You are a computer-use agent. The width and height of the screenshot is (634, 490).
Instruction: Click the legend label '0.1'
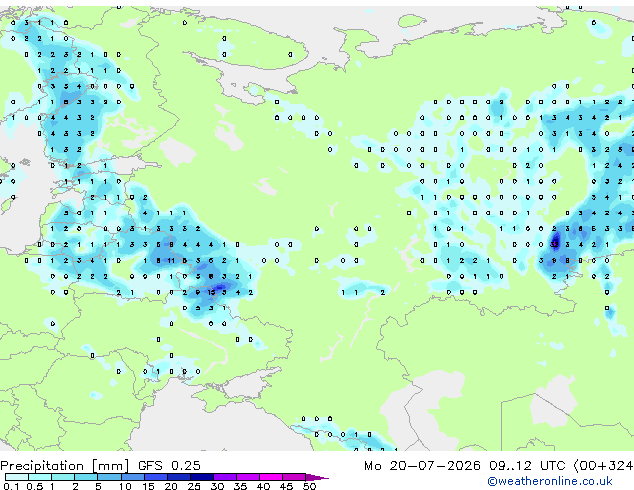11,486
